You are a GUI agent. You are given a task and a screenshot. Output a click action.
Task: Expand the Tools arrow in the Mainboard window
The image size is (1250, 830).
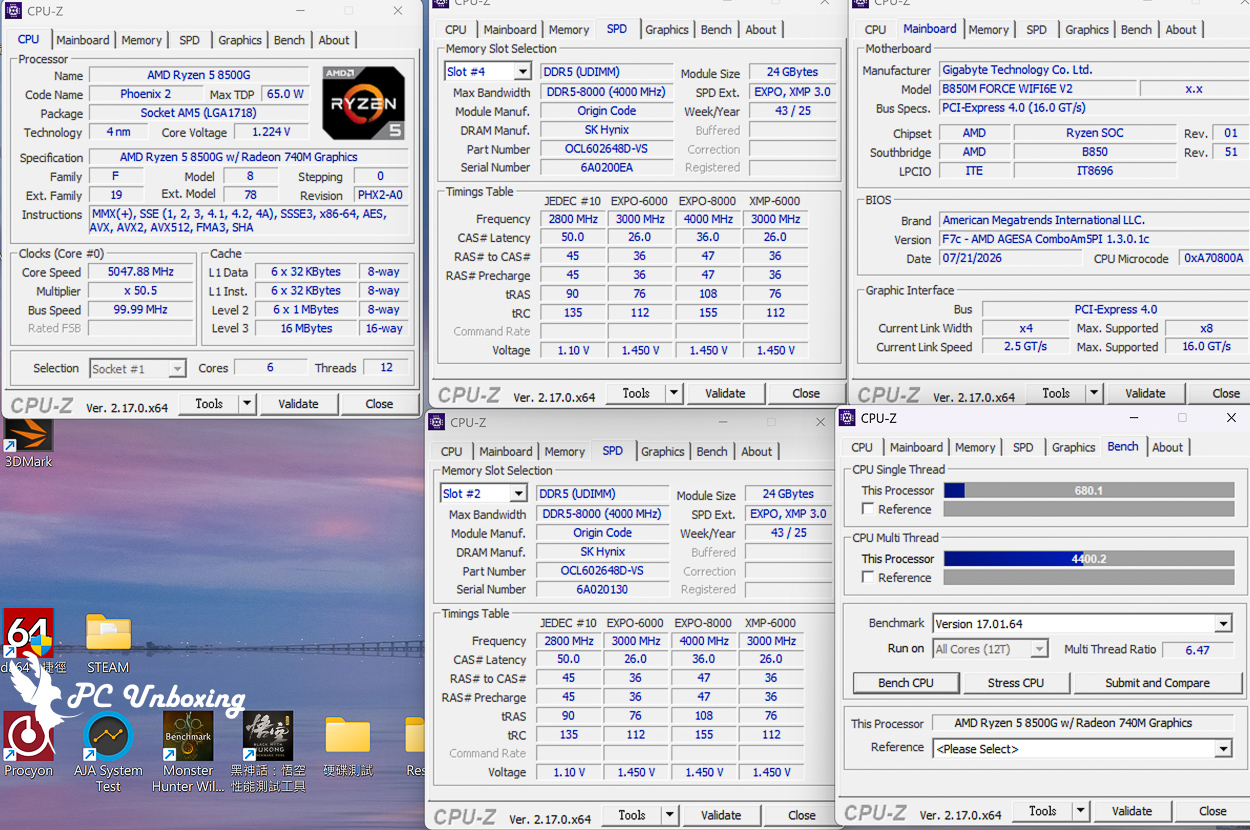pyautogui.click(x=1094, y=394)
